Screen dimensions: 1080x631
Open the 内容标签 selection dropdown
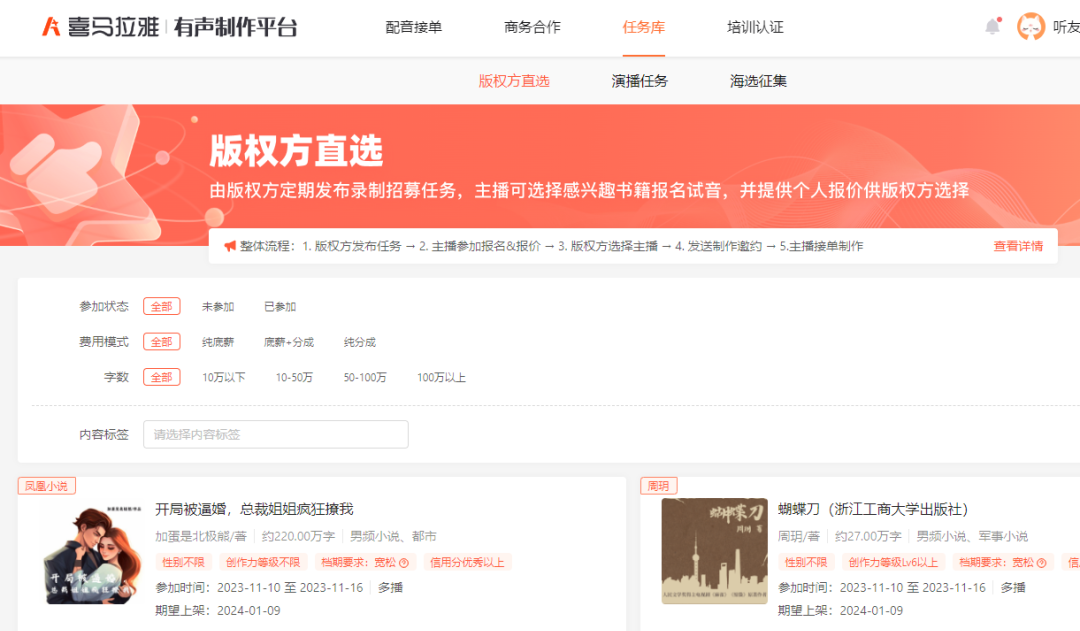pyautogui.click(x=276, y=435)
